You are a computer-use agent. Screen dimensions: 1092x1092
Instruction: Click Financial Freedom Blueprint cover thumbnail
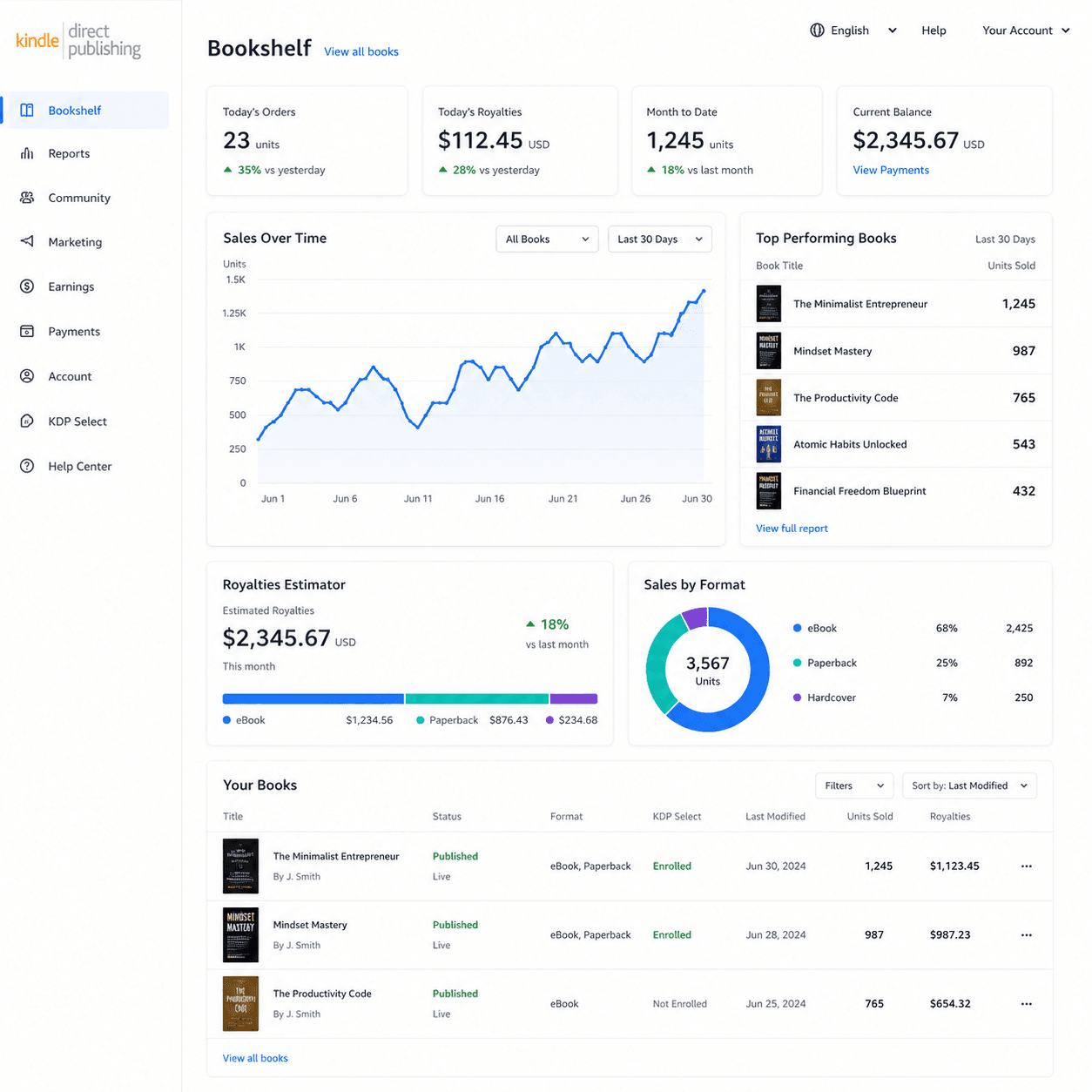(x=769, y=491)
